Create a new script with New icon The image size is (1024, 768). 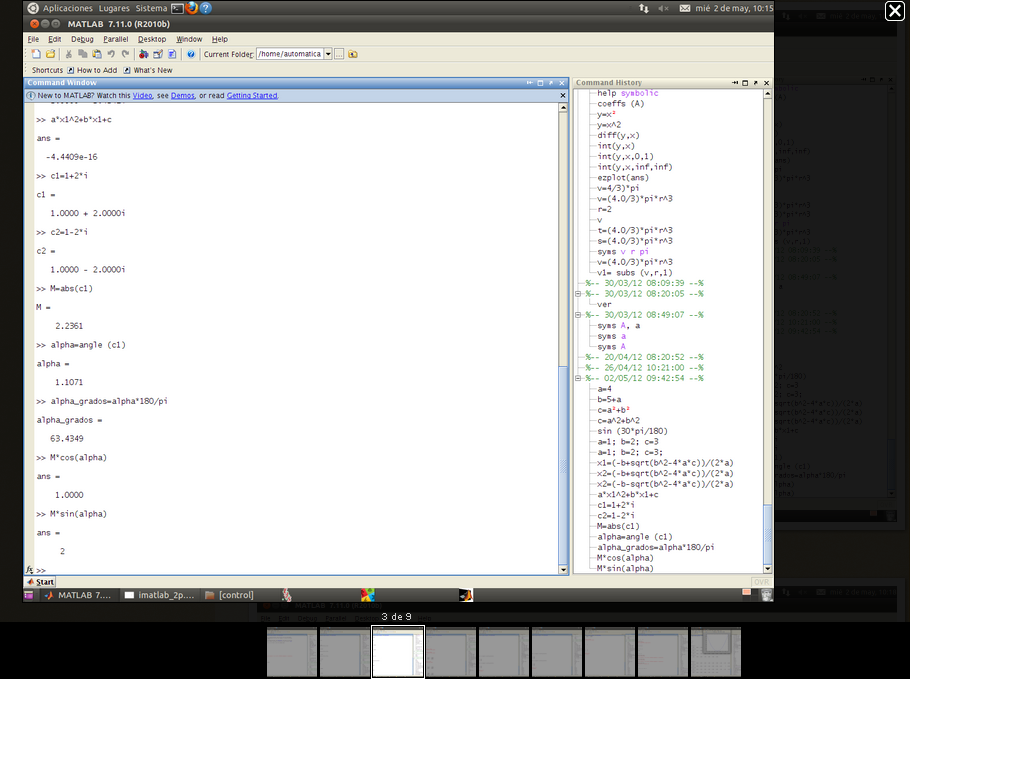[x=37, y=54]
